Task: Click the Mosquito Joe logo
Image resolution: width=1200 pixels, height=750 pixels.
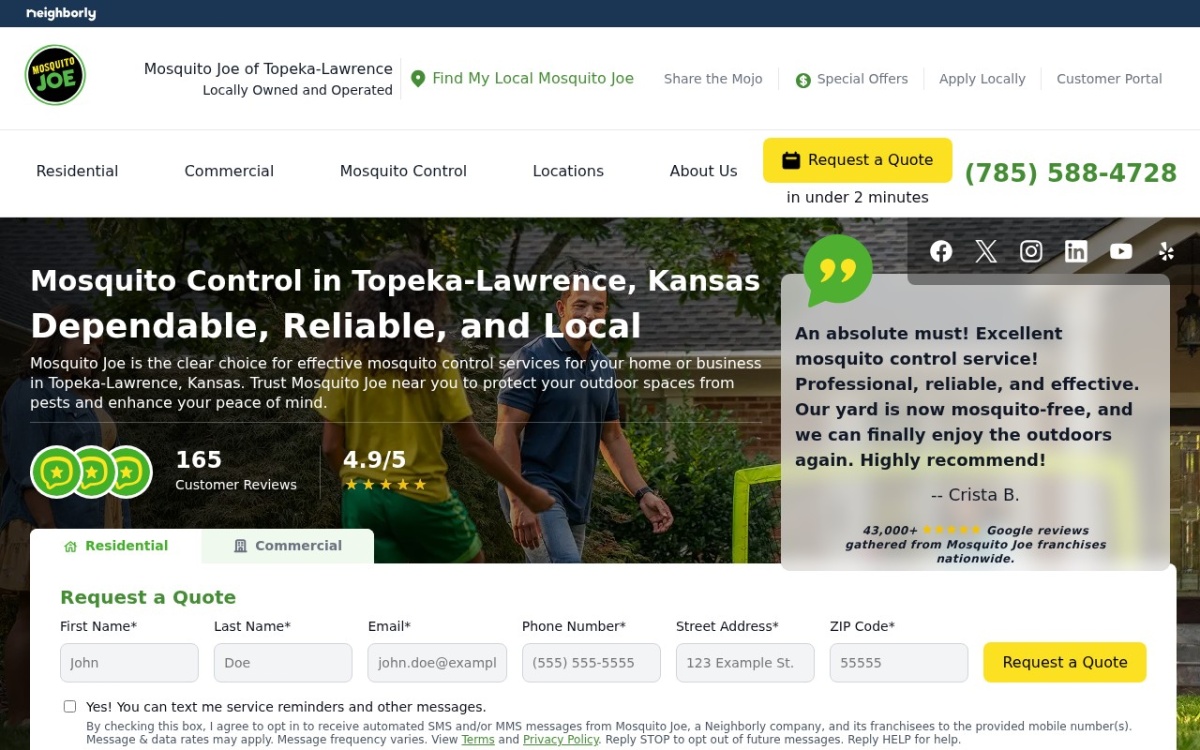Action: point(55,75)
